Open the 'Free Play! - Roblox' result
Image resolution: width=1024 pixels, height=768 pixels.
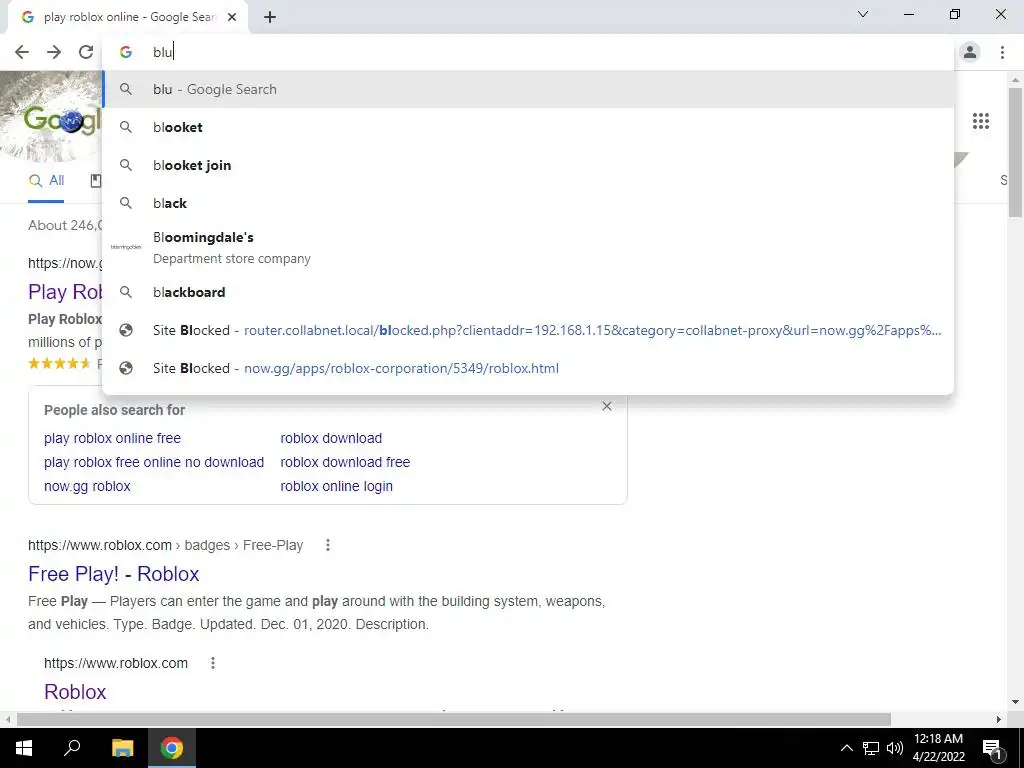coord(114,574)
